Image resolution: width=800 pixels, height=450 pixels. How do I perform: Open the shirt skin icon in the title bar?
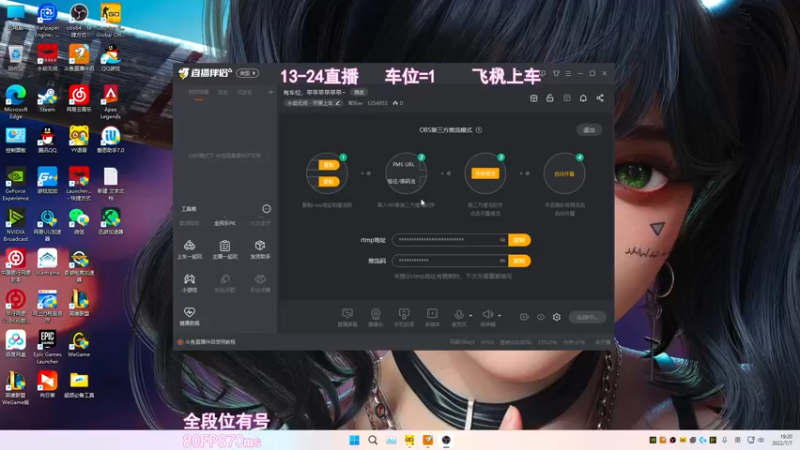[x=556, y=73]
